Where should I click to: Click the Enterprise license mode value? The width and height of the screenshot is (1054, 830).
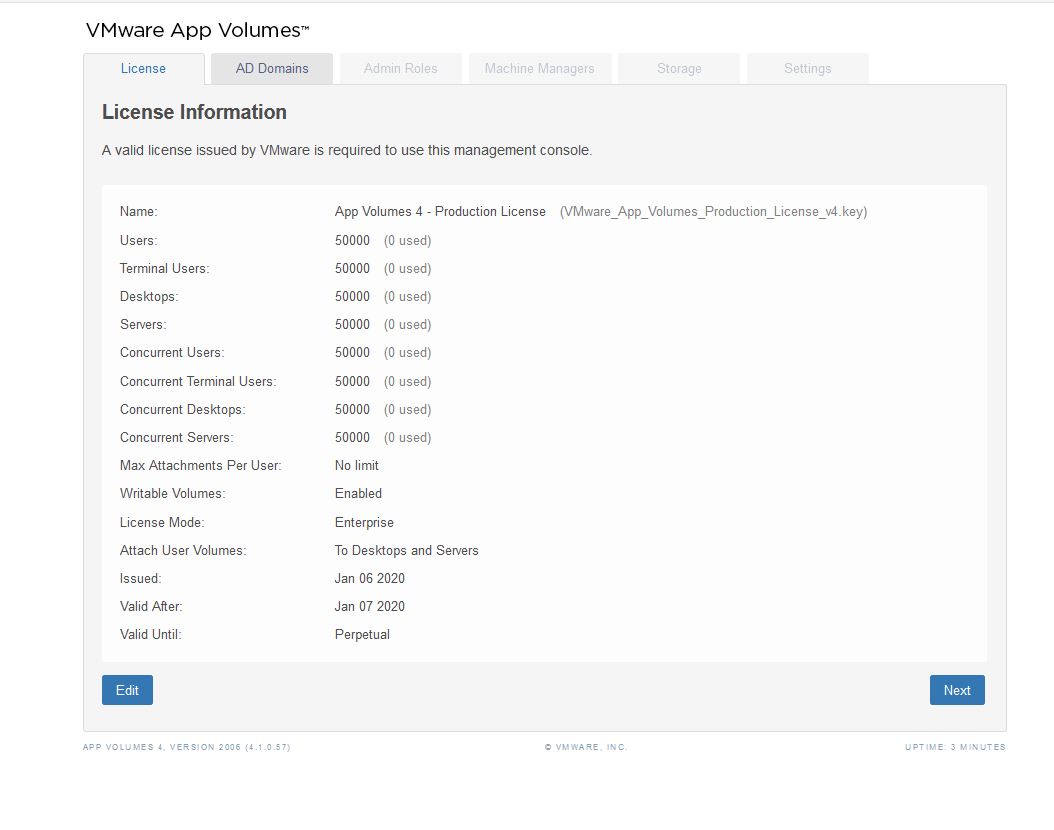364,523
